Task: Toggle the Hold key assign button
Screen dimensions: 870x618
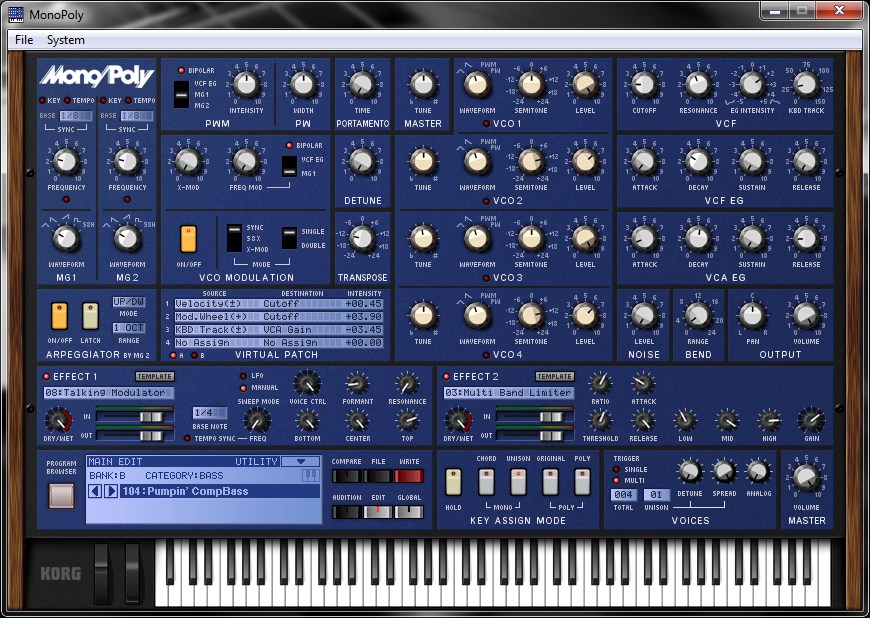Action: click(453, 482)
